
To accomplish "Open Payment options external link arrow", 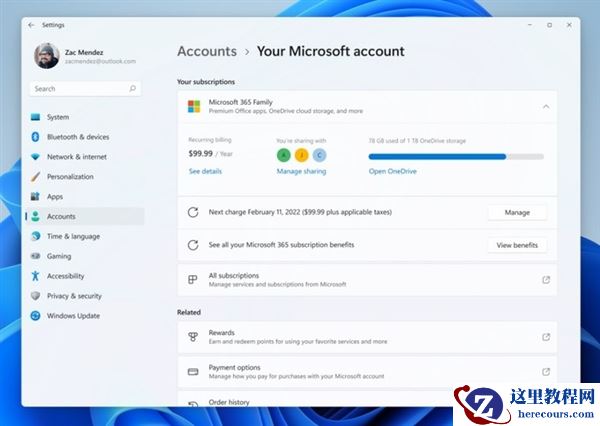I will click(546, 372).
